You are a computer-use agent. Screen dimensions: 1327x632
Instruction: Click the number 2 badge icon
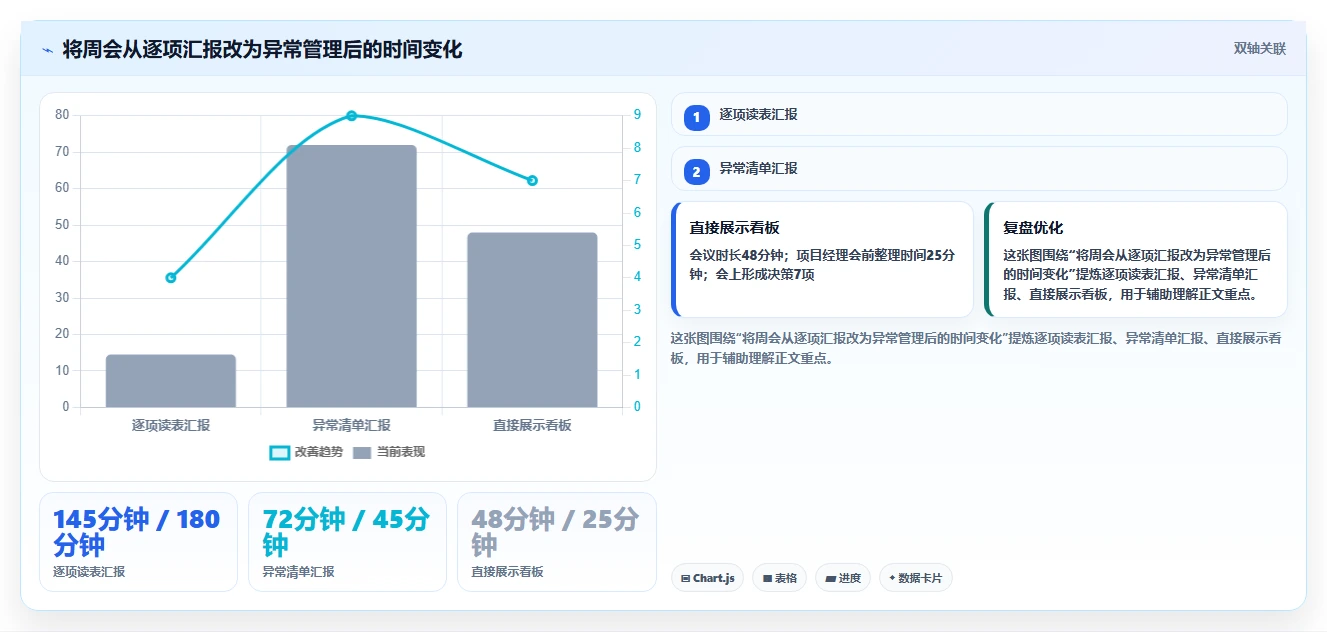697,172
